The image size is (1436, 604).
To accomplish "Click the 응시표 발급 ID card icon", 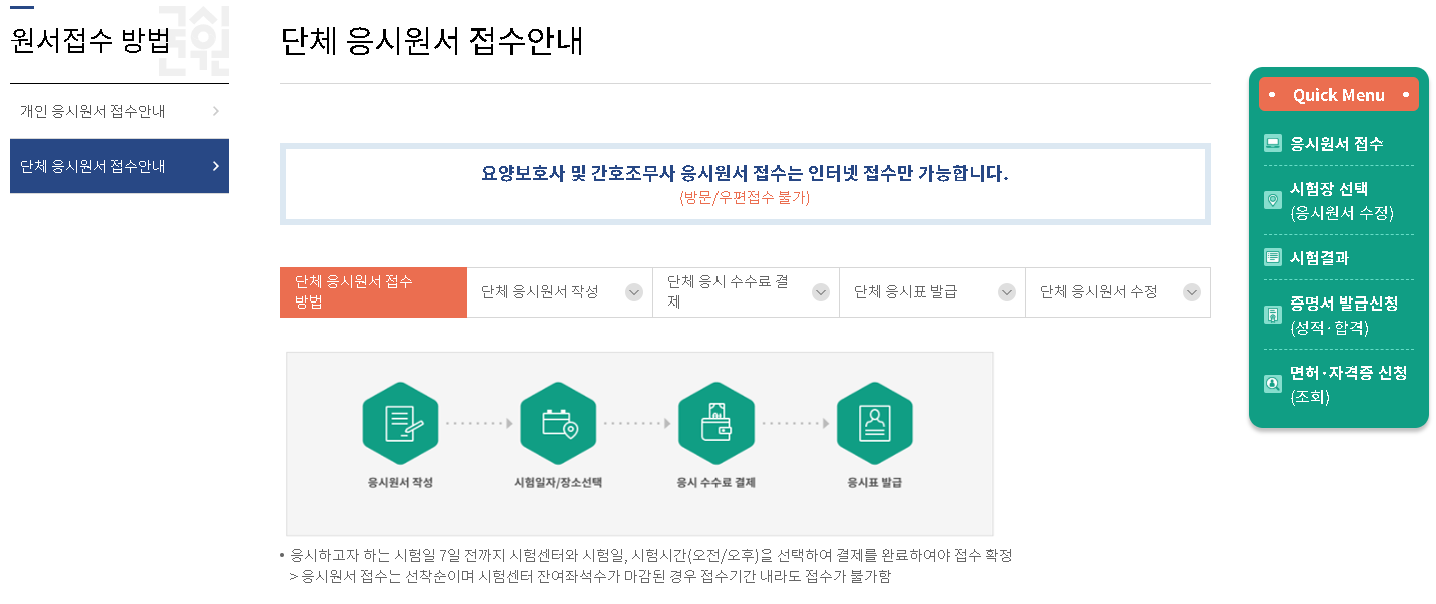I will [x=875, y=423].
